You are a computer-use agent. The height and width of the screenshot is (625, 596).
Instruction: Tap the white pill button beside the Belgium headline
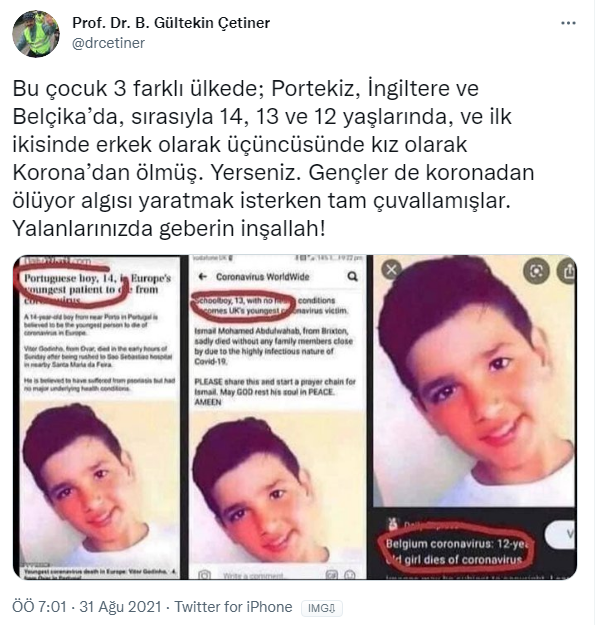click(560, 534)
